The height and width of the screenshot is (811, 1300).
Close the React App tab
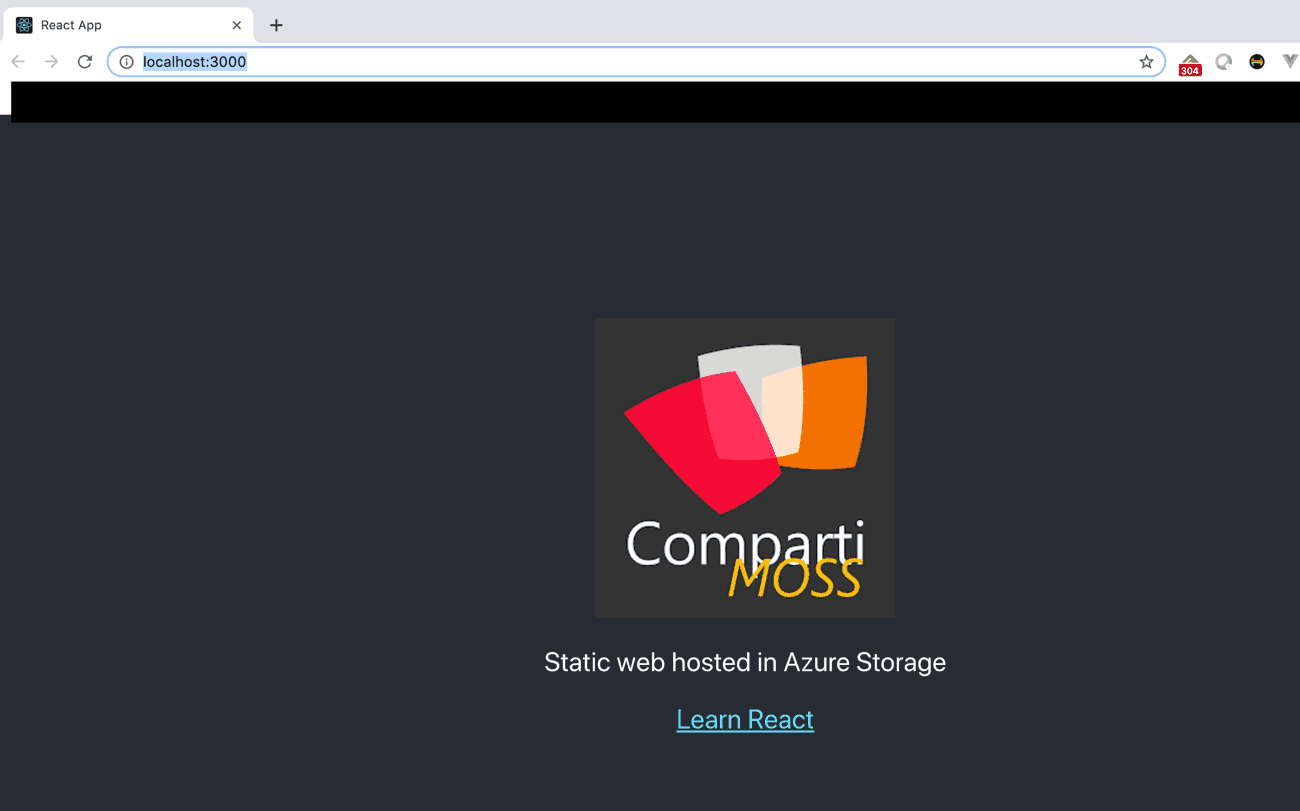pyautogui.click(x=237, y=25)
